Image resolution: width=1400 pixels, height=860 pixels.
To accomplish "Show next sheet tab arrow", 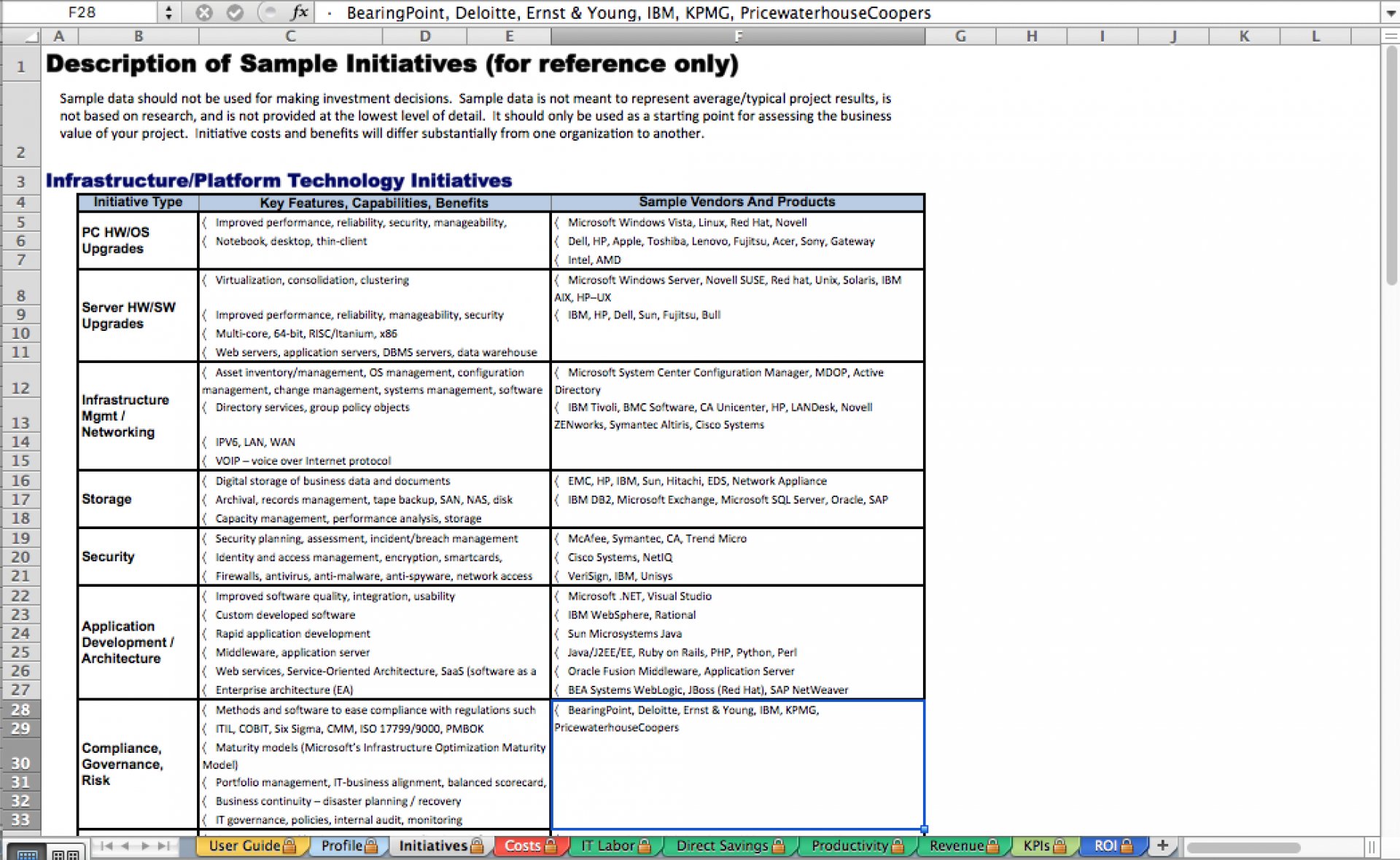I will click(x=145, y=845).
